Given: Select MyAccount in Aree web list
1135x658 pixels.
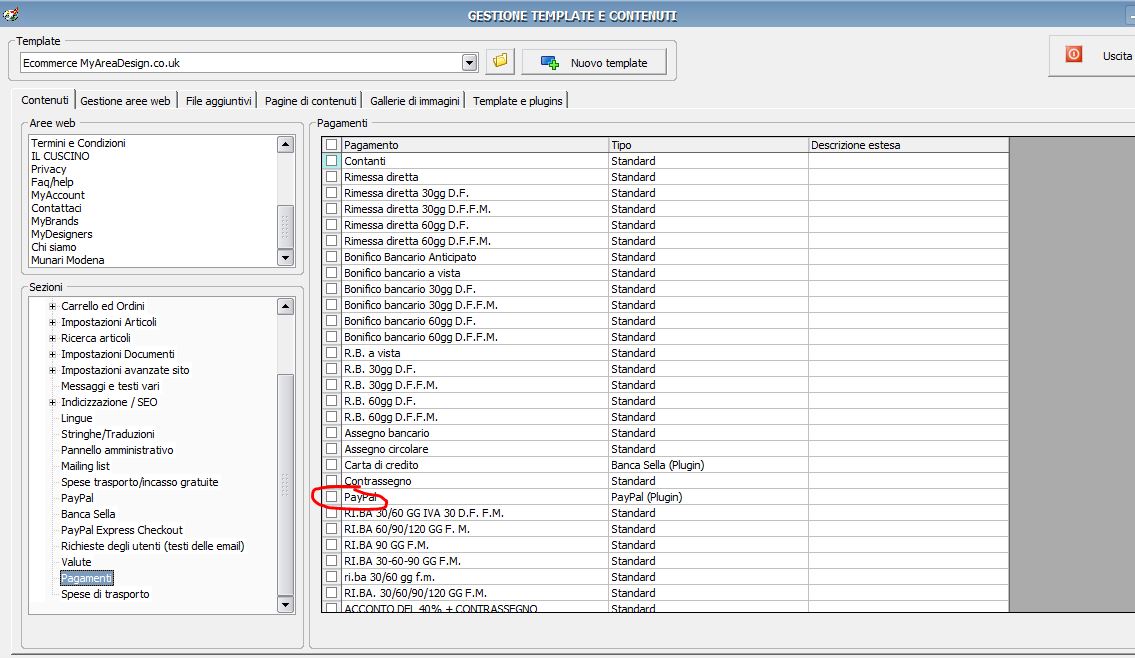Looking at the screenshot, I should [58, 195].
